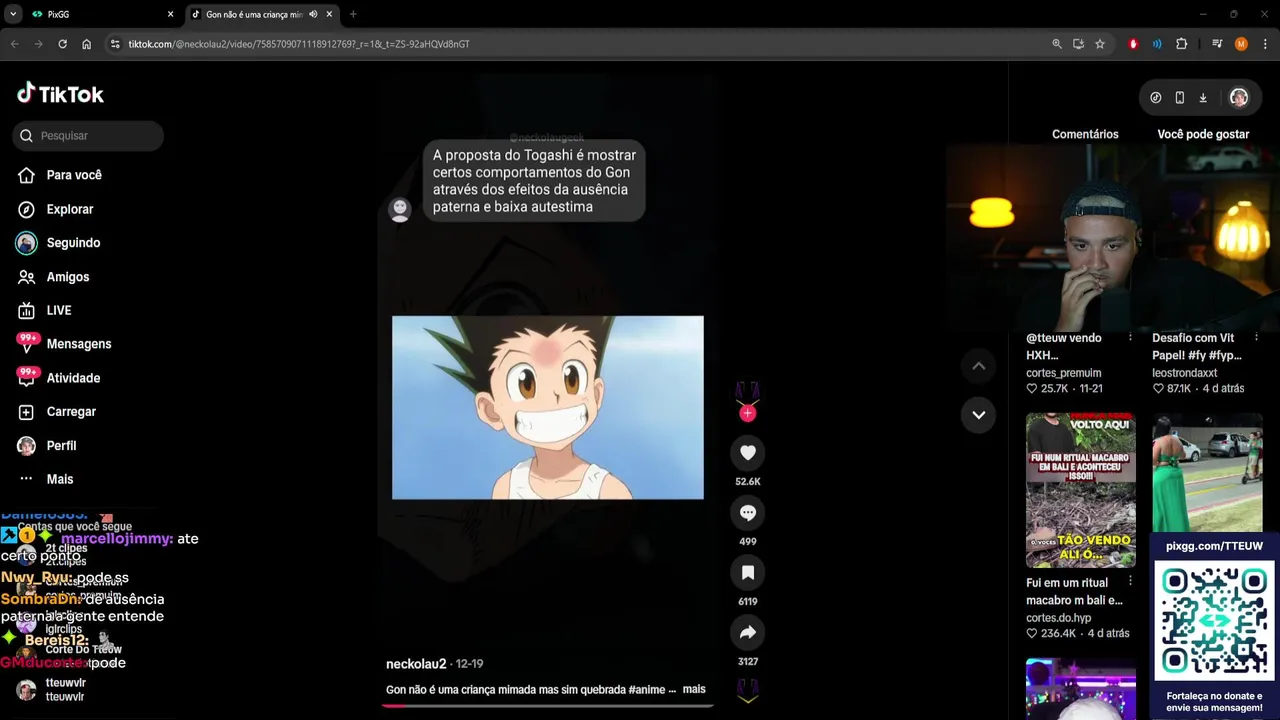Click the site info icon

coord(115,44)
